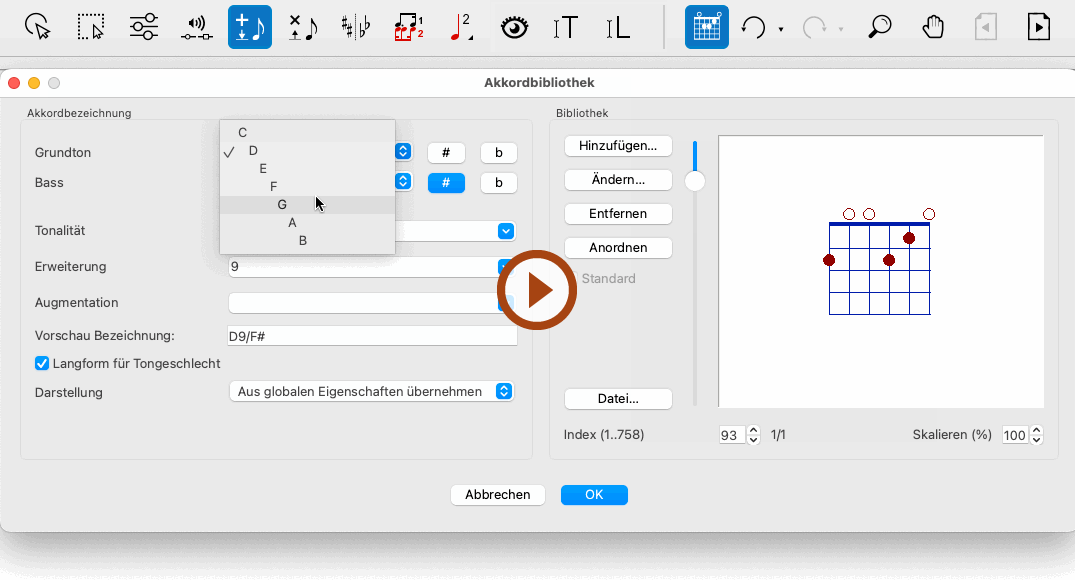Uncheck Langform für Tongeschlecht checkbox
The width and height of the screenshot is (1075, 580).
click(x=42, y=363)
